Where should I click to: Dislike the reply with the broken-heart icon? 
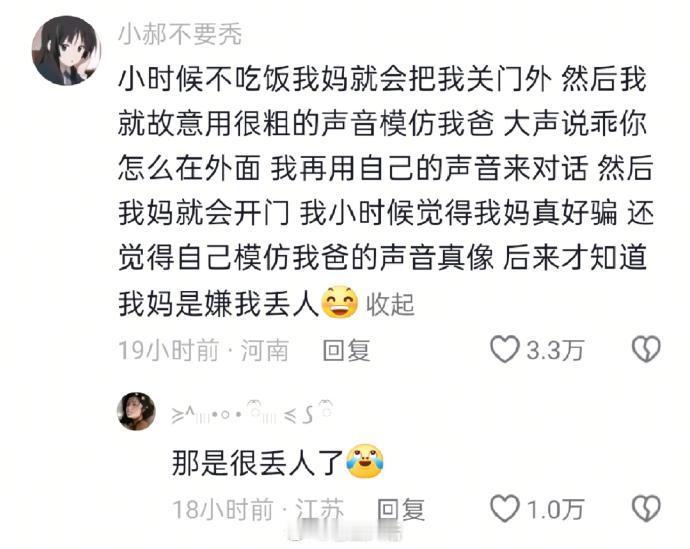646,509
